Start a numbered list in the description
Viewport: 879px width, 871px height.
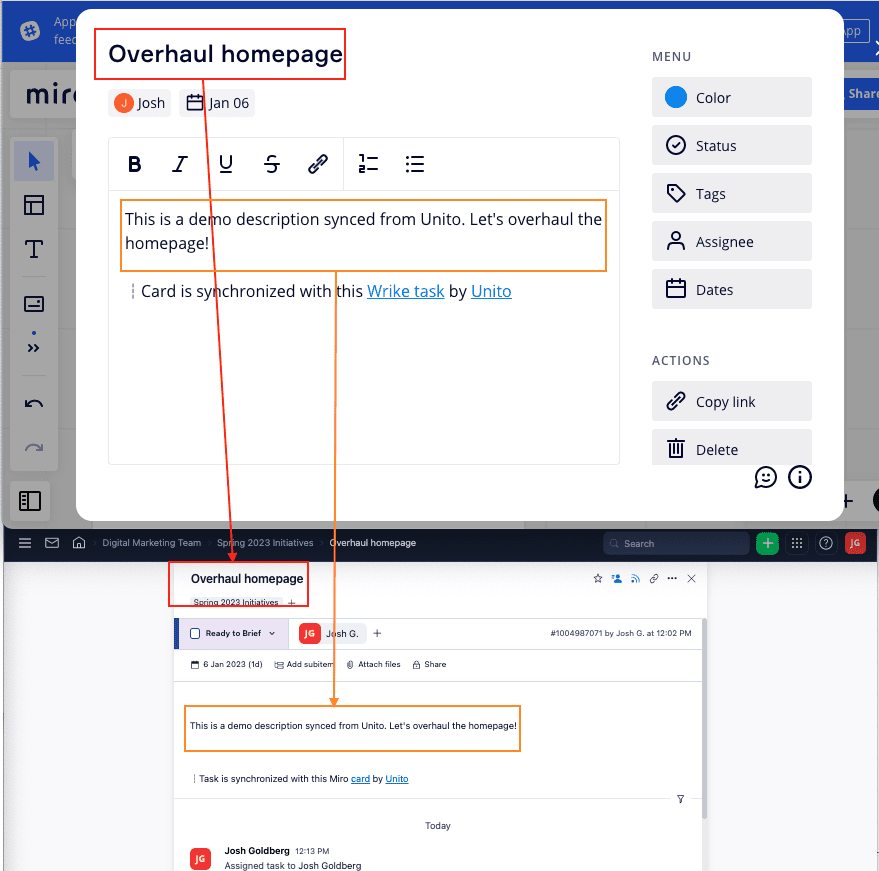(368, 164)
